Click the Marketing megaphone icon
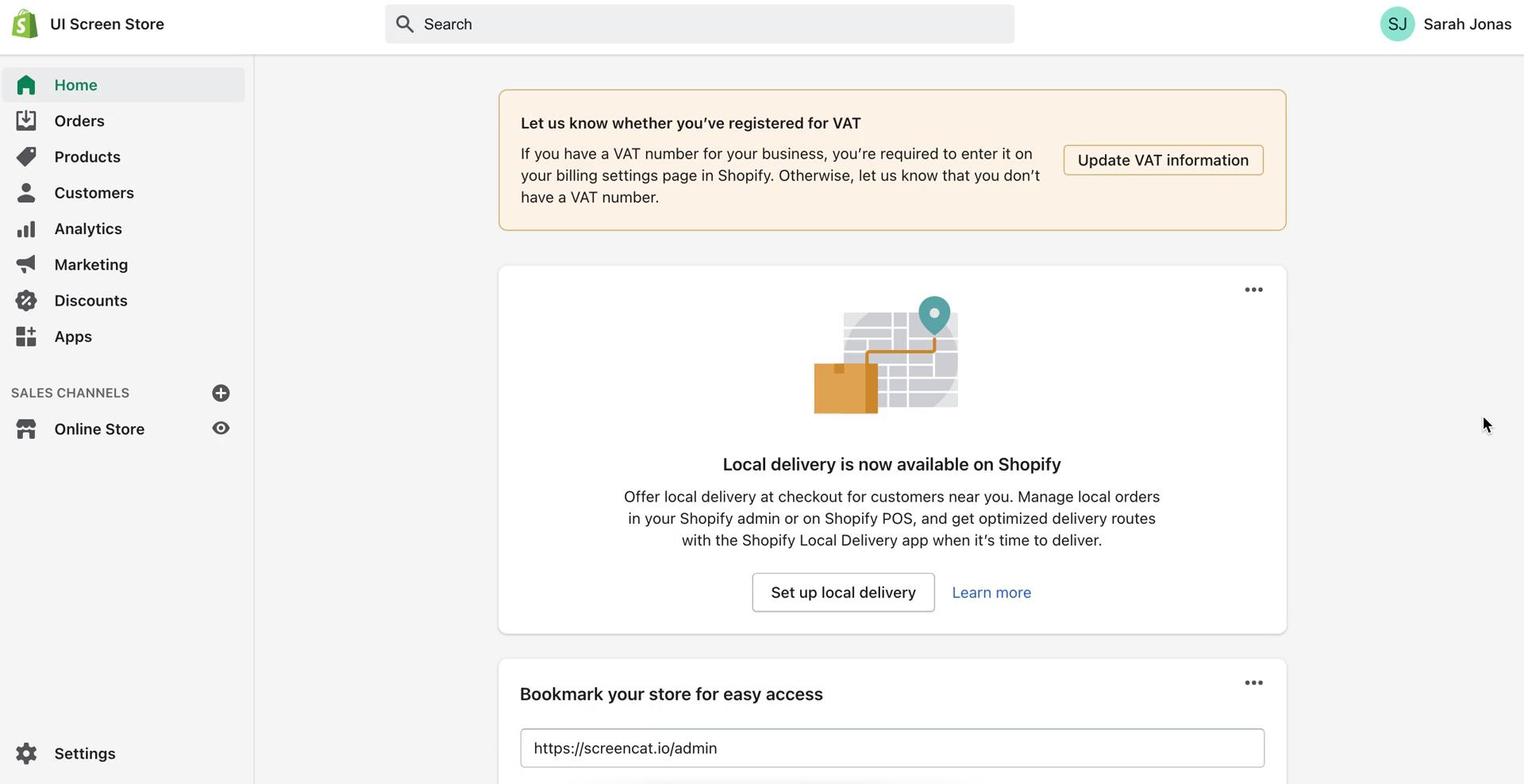 point(26,264)
